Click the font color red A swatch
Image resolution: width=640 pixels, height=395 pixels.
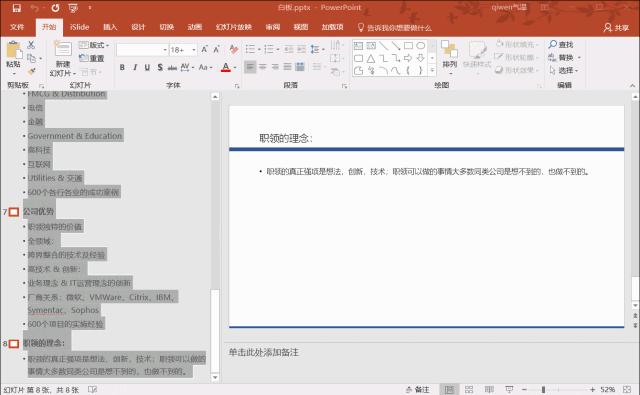coord(226,67)
